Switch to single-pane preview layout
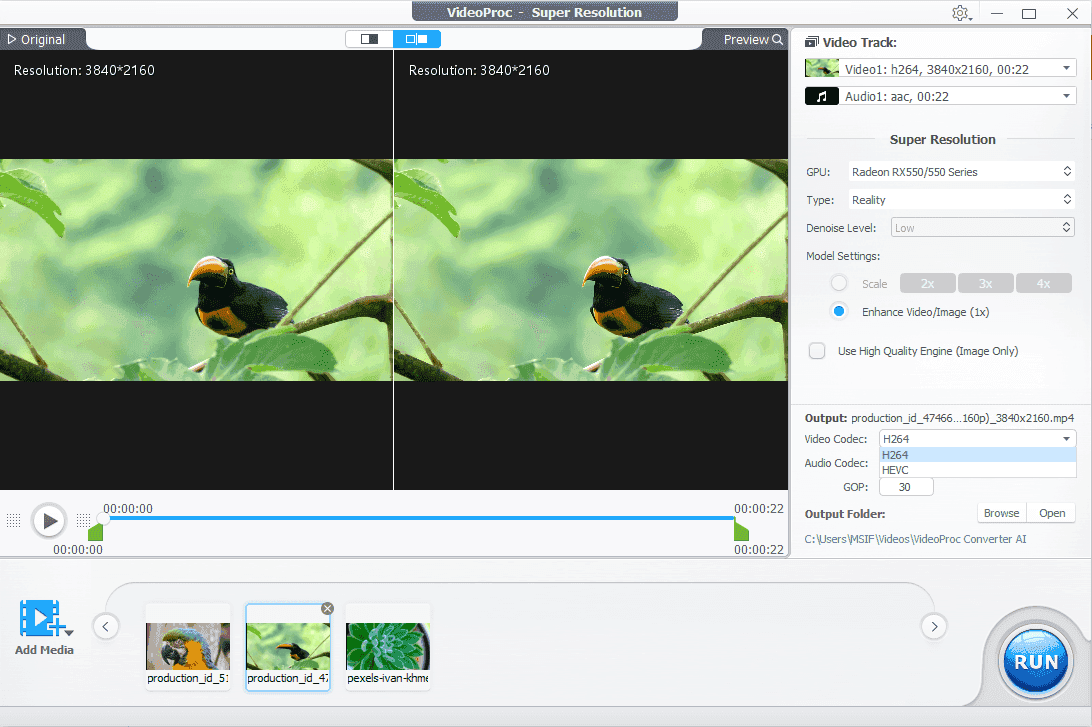The height and width of the screenshot is (727, 1092). [369, 39]
